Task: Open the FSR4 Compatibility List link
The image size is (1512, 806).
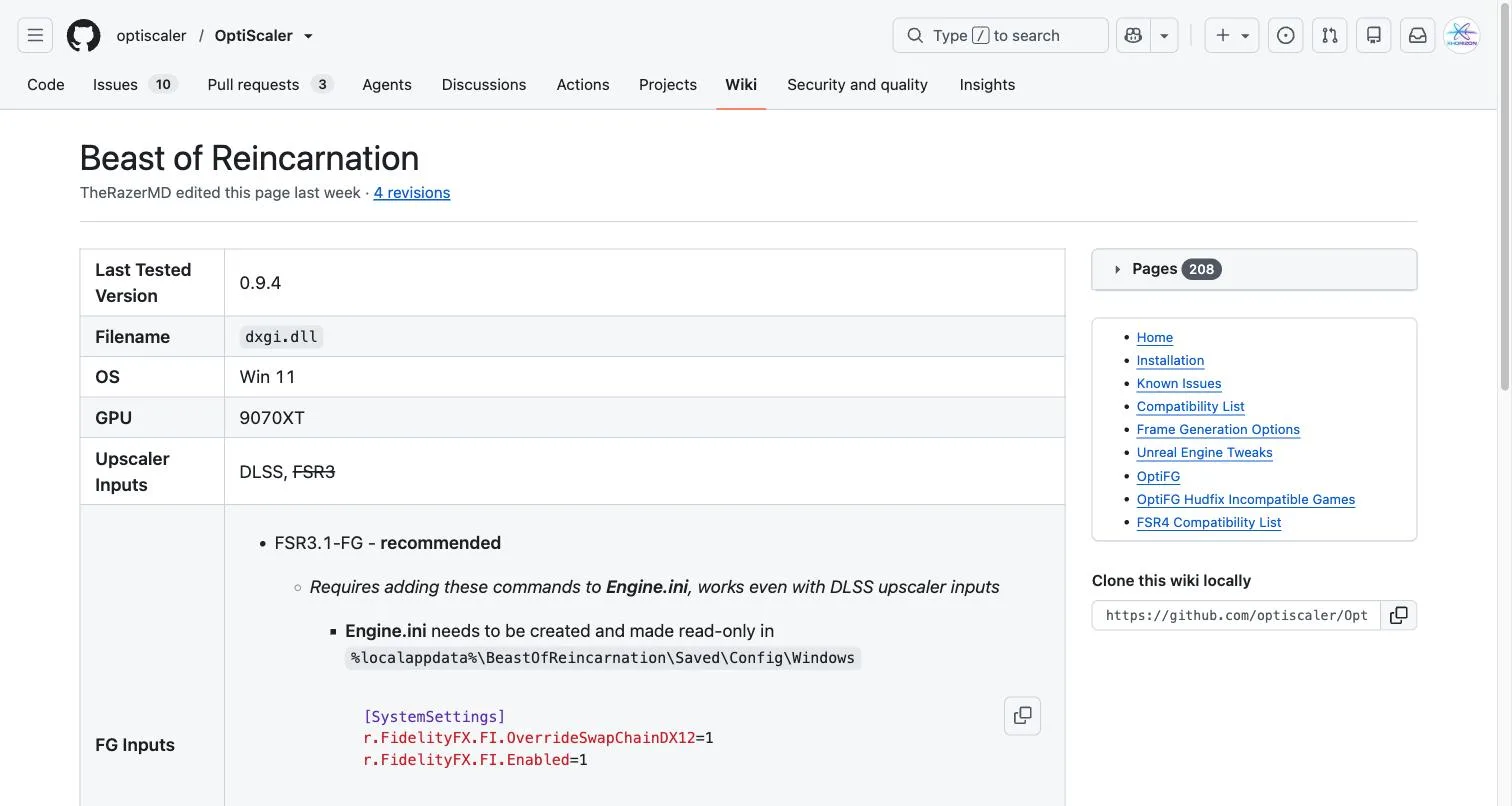Action: point(1209,522)
